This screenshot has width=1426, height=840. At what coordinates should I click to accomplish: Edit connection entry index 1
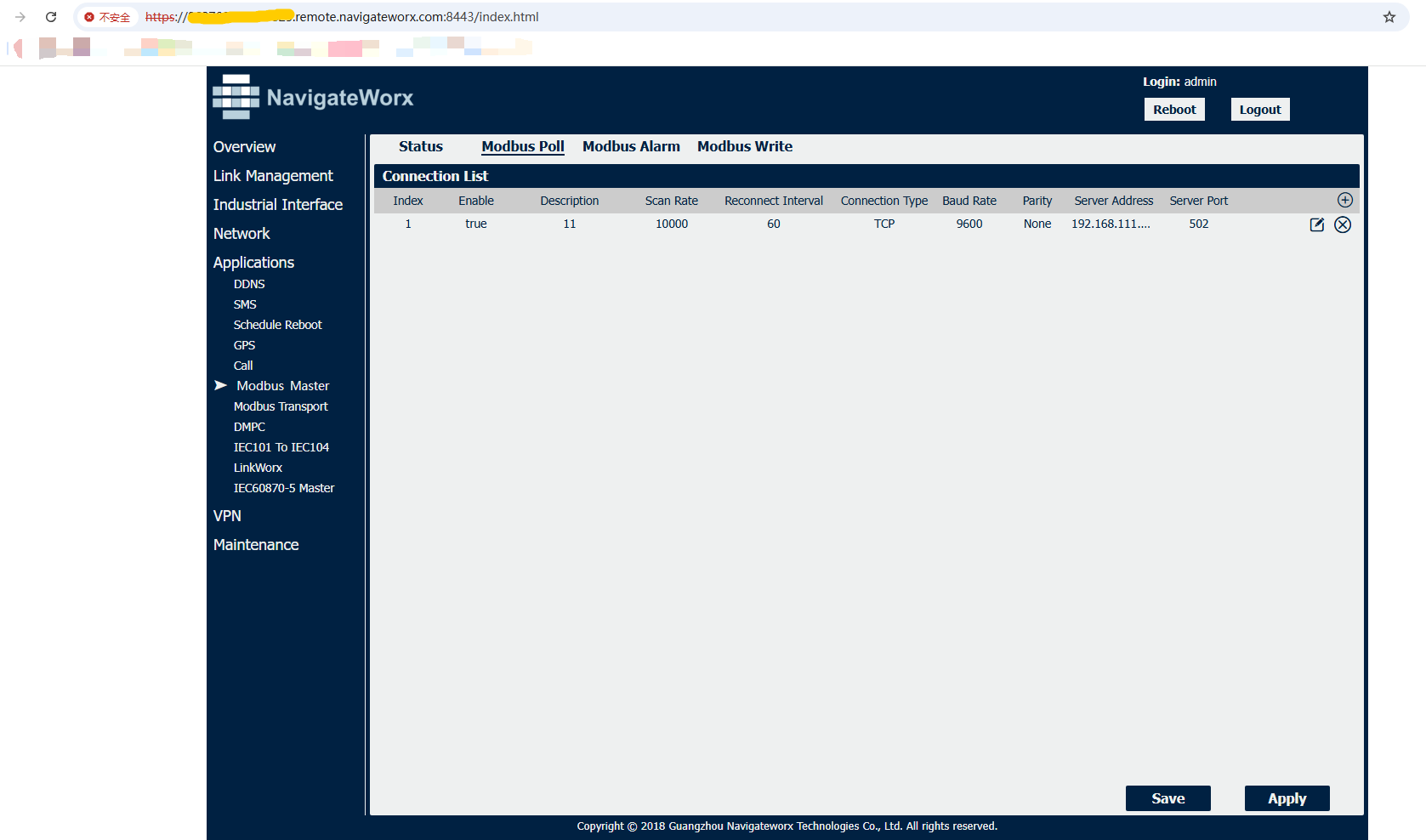coord(1316,224)
